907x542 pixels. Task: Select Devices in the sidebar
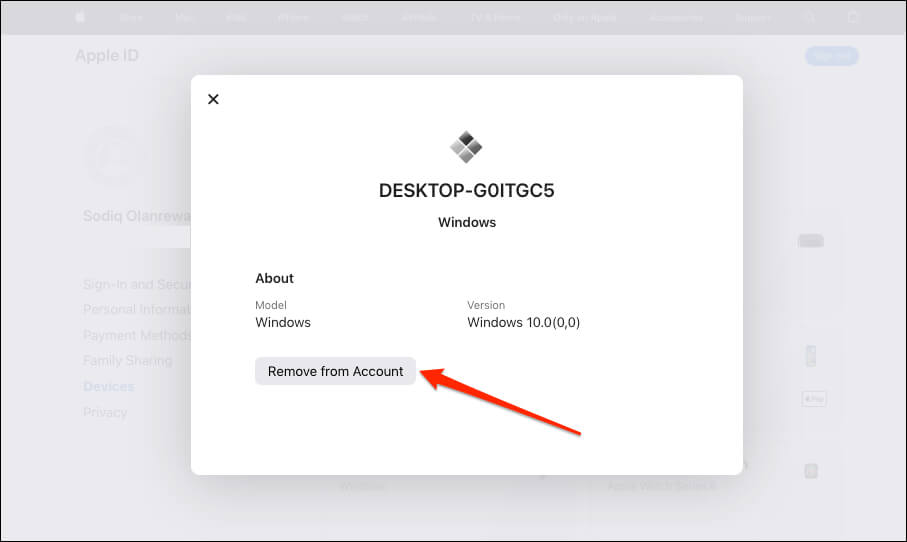click(x=109, y=386)
